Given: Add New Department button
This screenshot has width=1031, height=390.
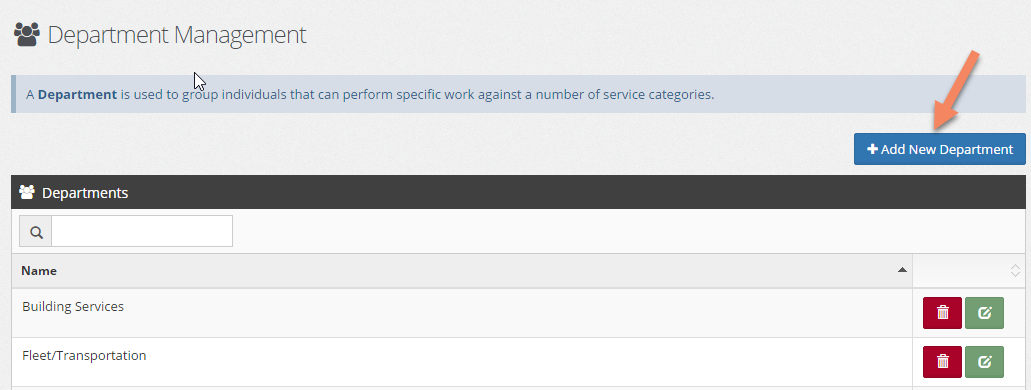Looking at the screenshot, I should coord(940,149).
